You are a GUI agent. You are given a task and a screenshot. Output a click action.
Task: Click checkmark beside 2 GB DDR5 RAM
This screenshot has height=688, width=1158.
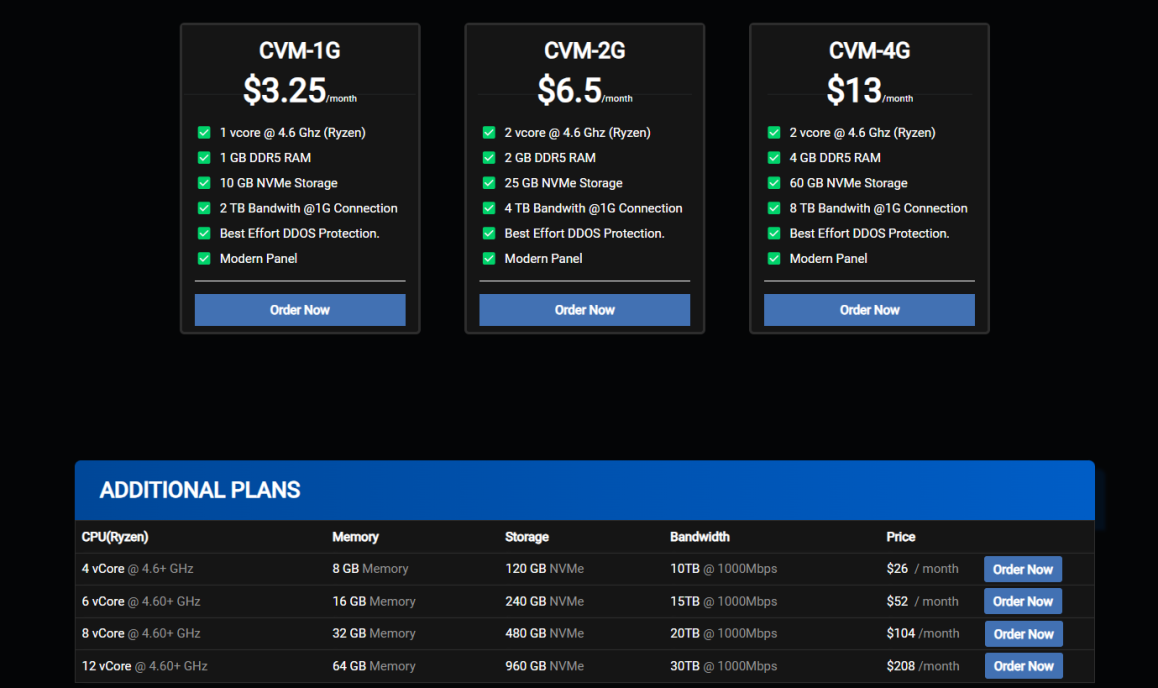point(489,158)
